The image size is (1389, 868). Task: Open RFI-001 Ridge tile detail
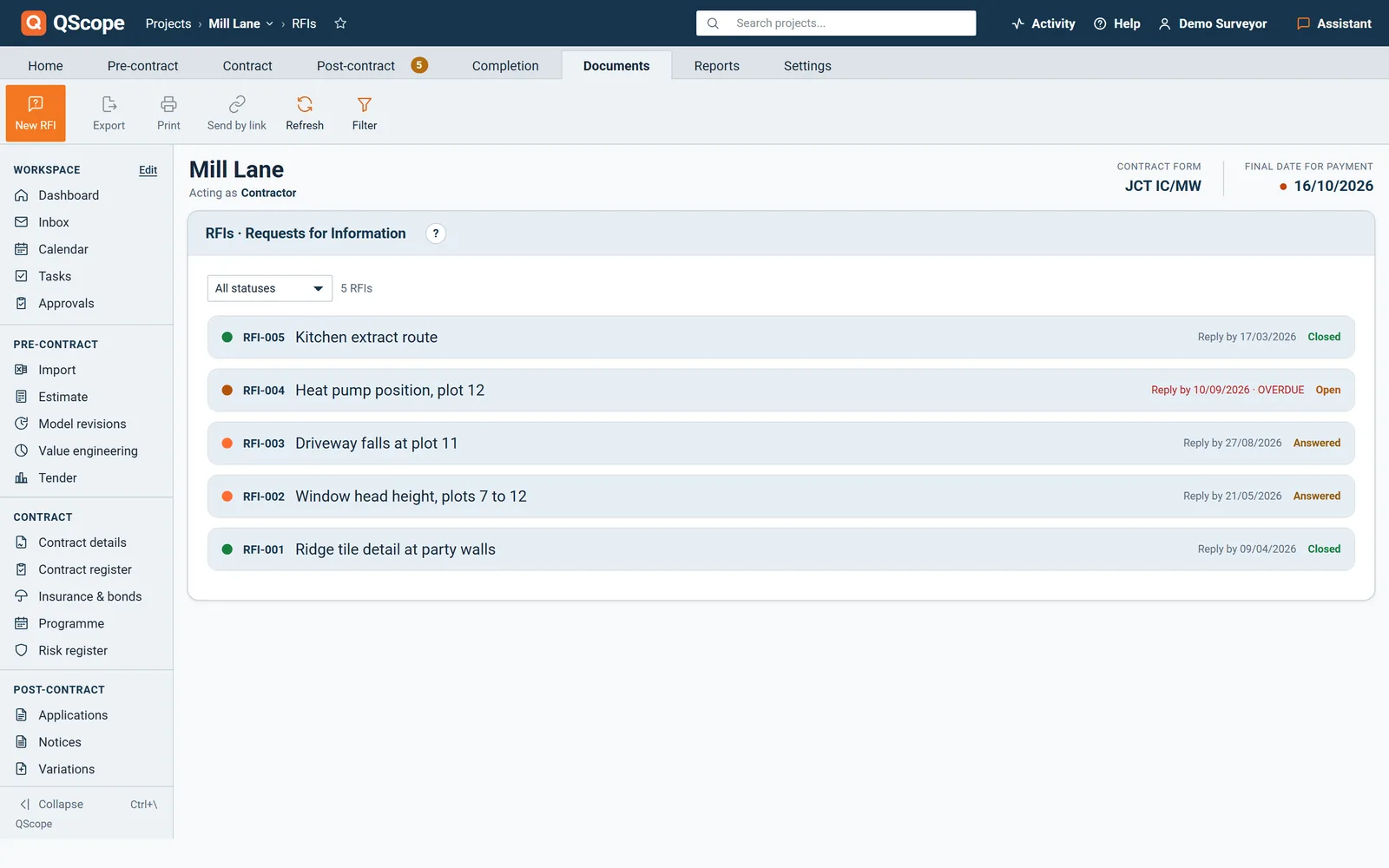780,549
